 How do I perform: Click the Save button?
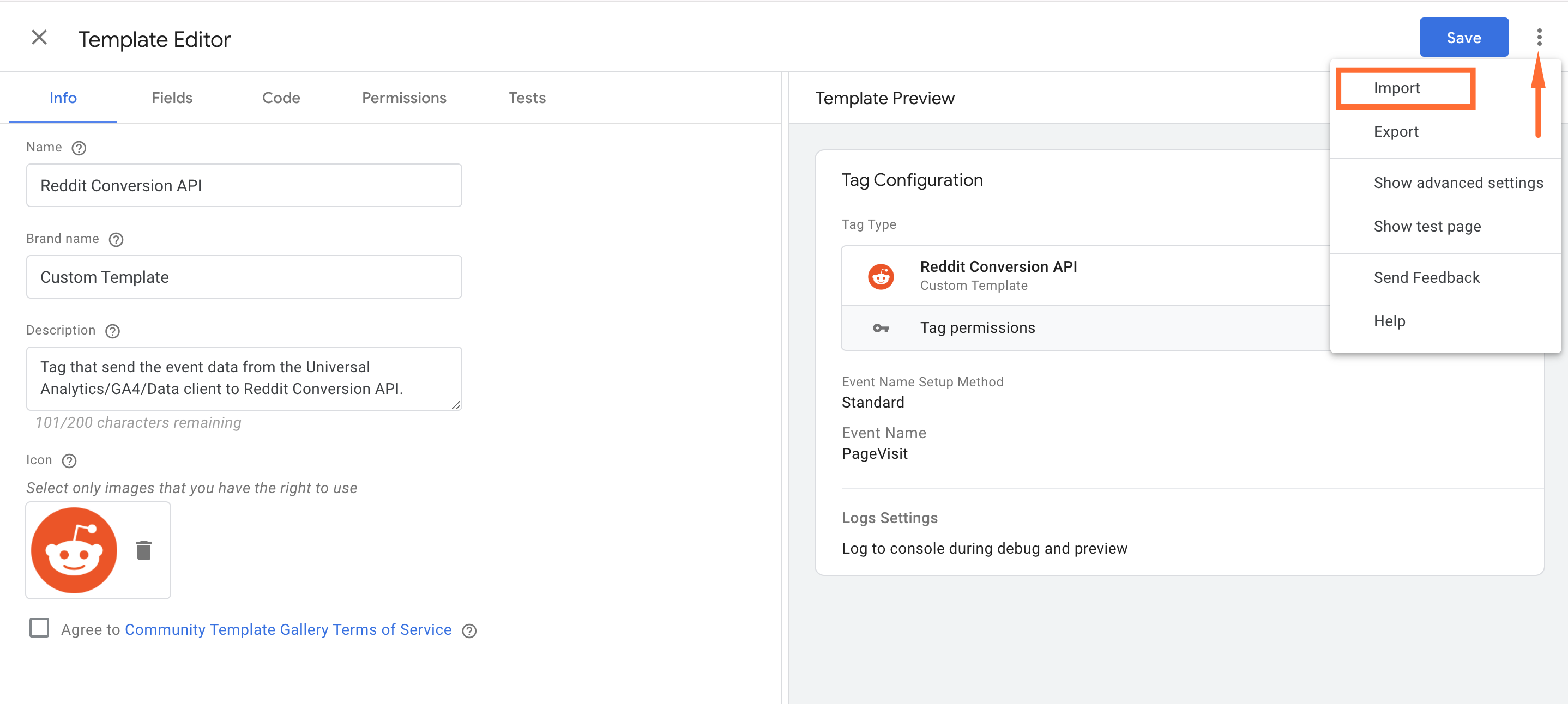(1464, 37)
